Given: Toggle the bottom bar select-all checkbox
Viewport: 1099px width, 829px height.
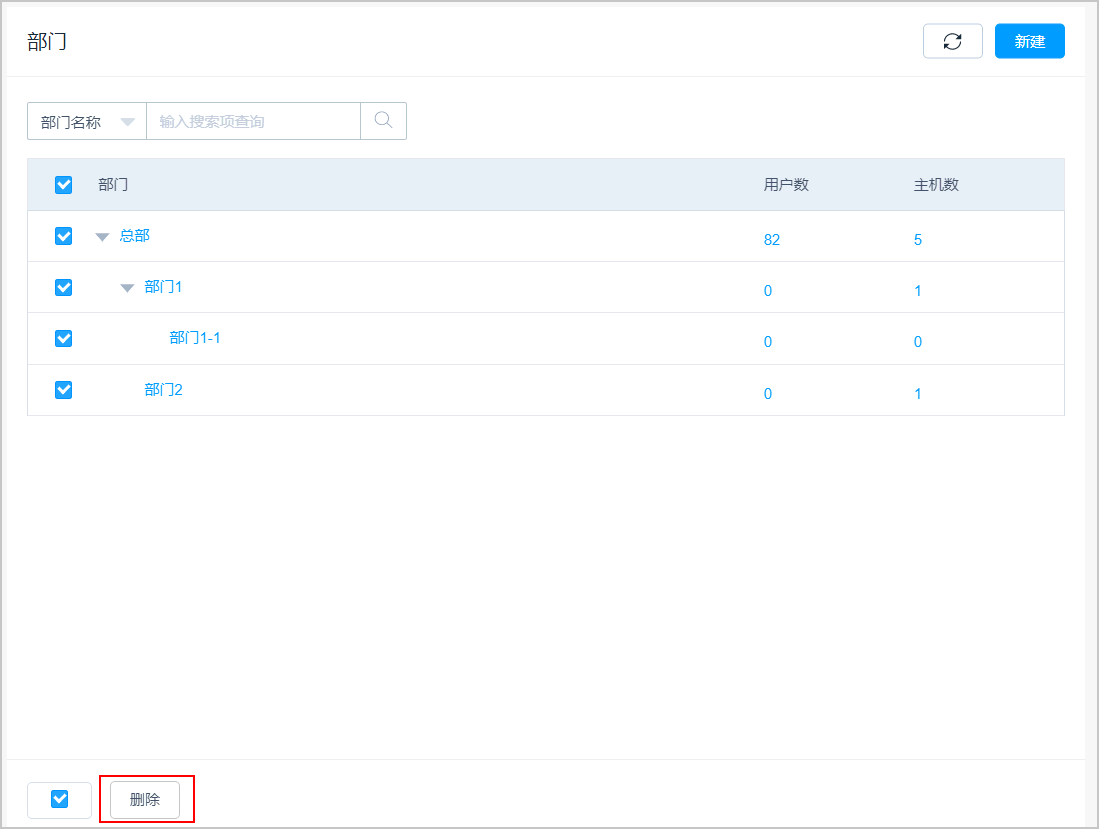Looking at the screenshot, I should (x=60, y=799).
